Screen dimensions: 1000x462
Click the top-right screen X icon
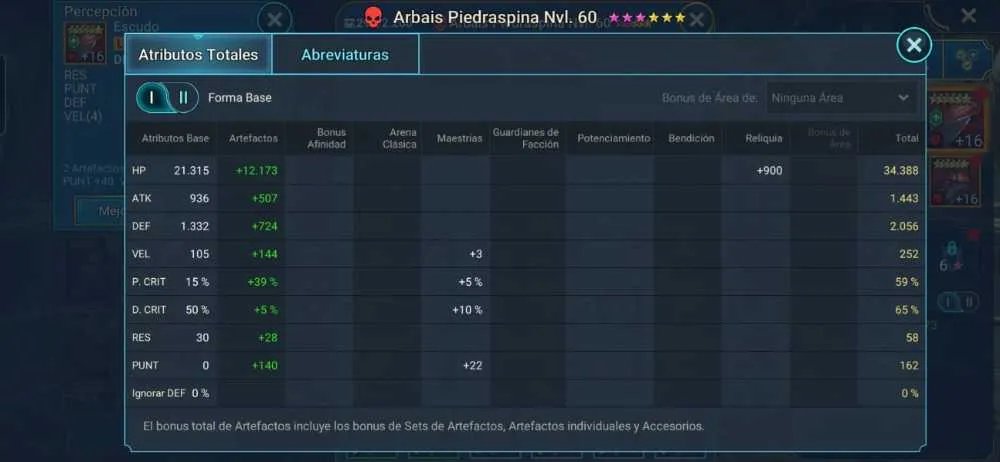pos(968,16)
